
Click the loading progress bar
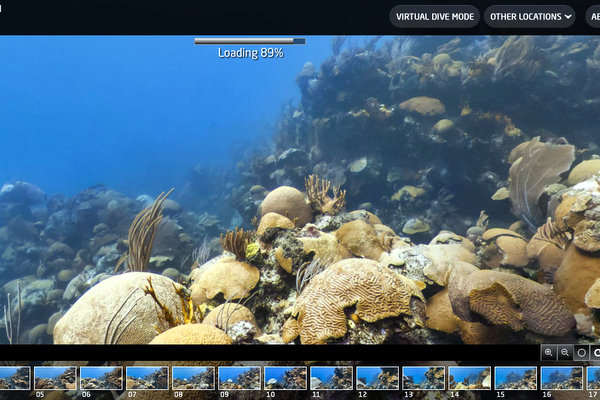click(x=250, y=41)
